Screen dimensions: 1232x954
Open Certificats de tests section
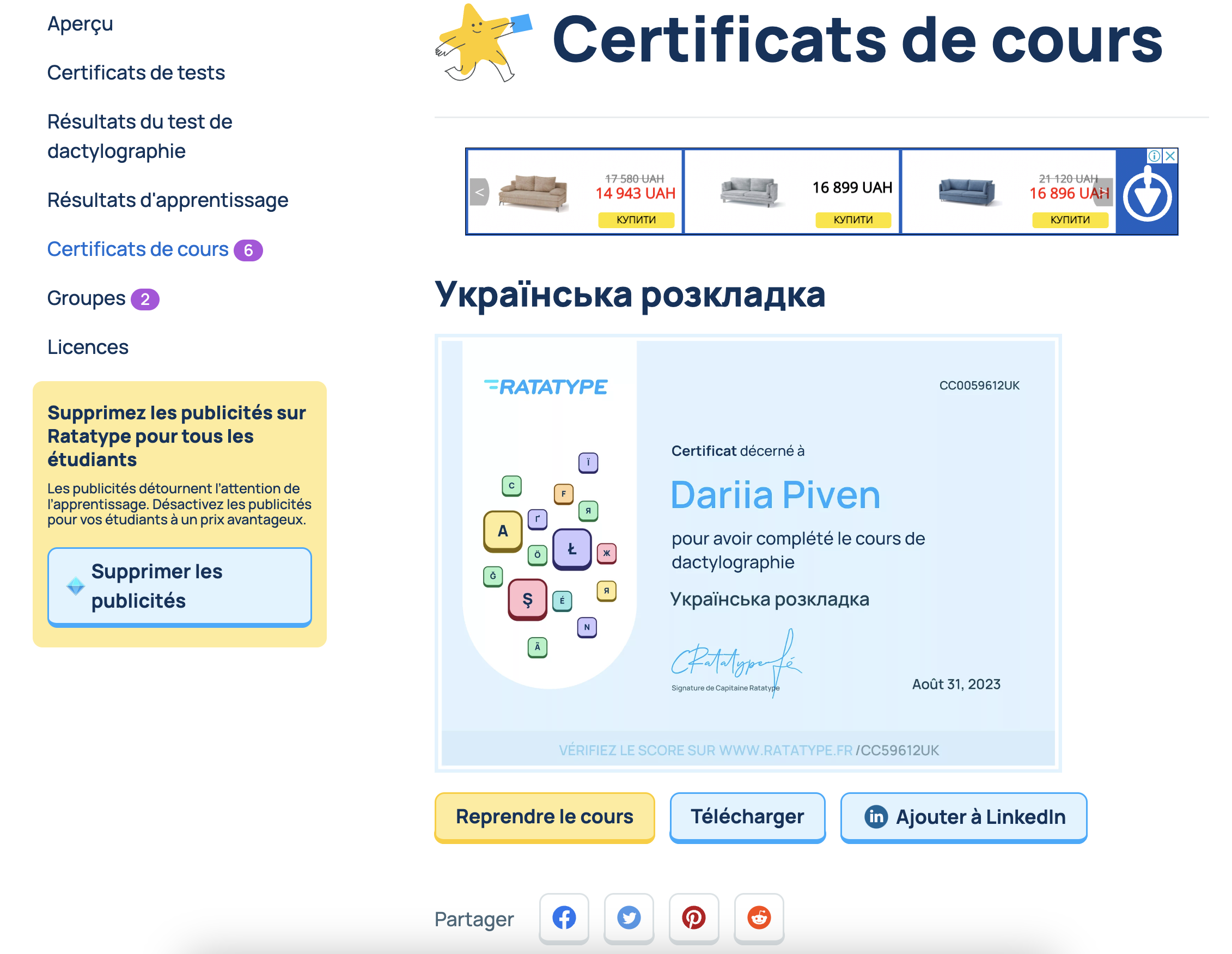[x=136, y=73]
